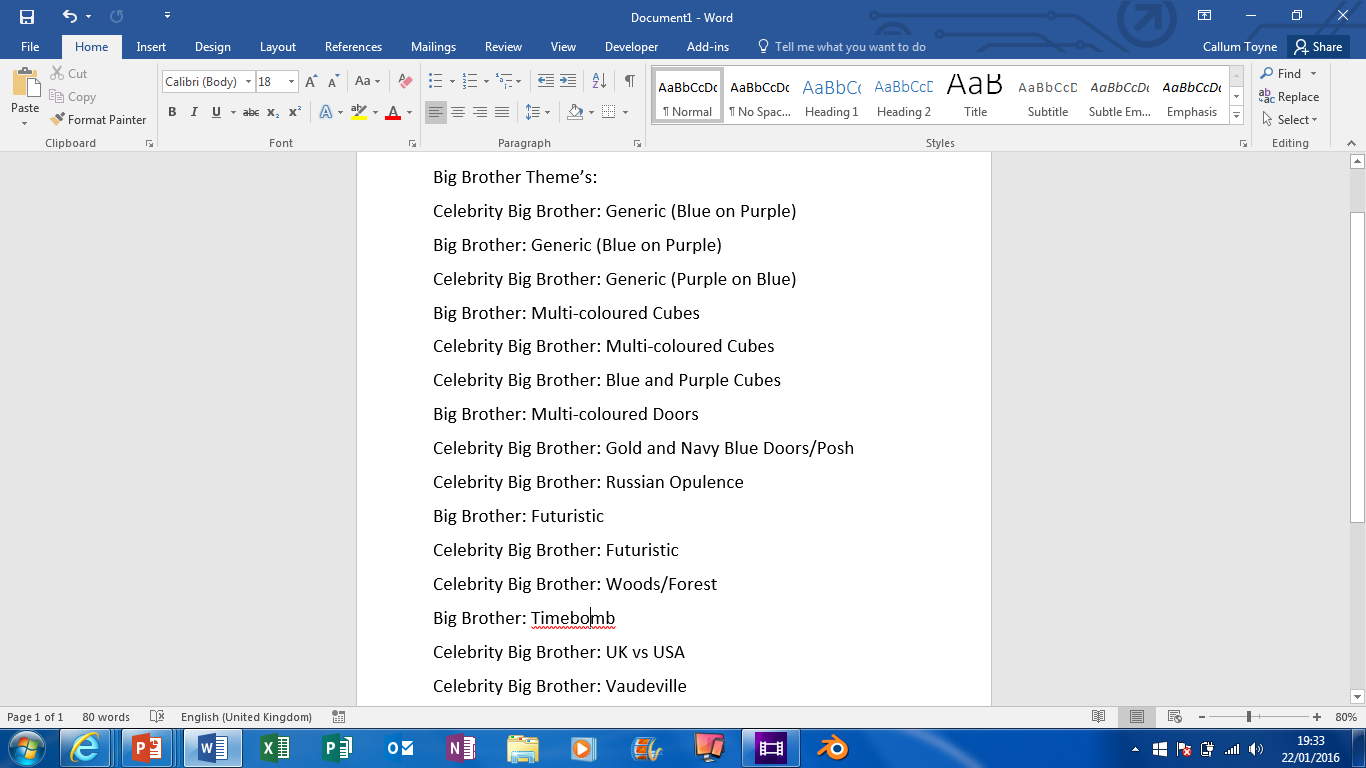Apply yellow text highlight color
The width and height of the screenshot is (1366, 768).
pos(358,112)
